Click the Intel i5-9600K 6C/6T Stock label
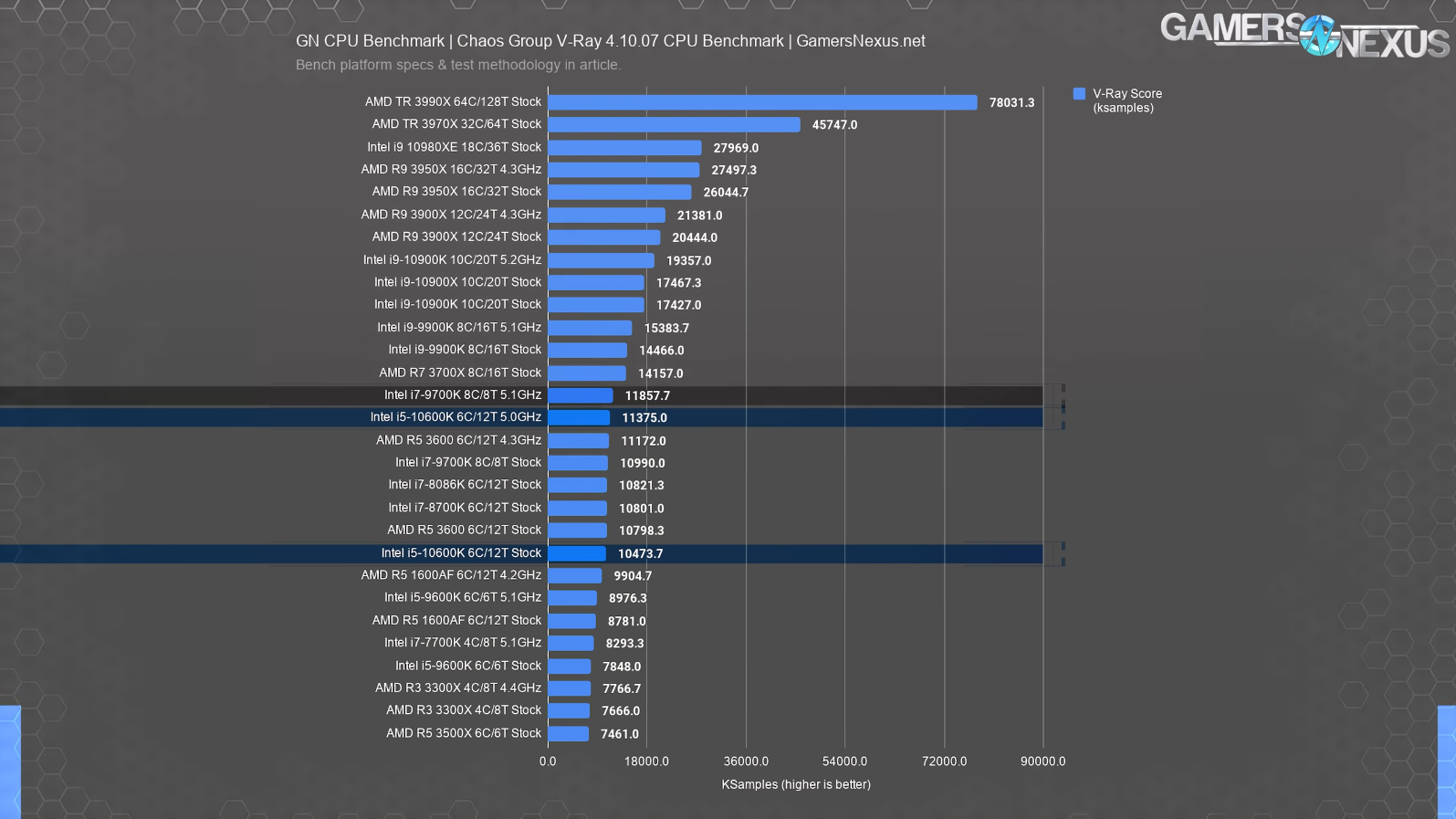1456x819 pixels. click(x=468, y=665)
